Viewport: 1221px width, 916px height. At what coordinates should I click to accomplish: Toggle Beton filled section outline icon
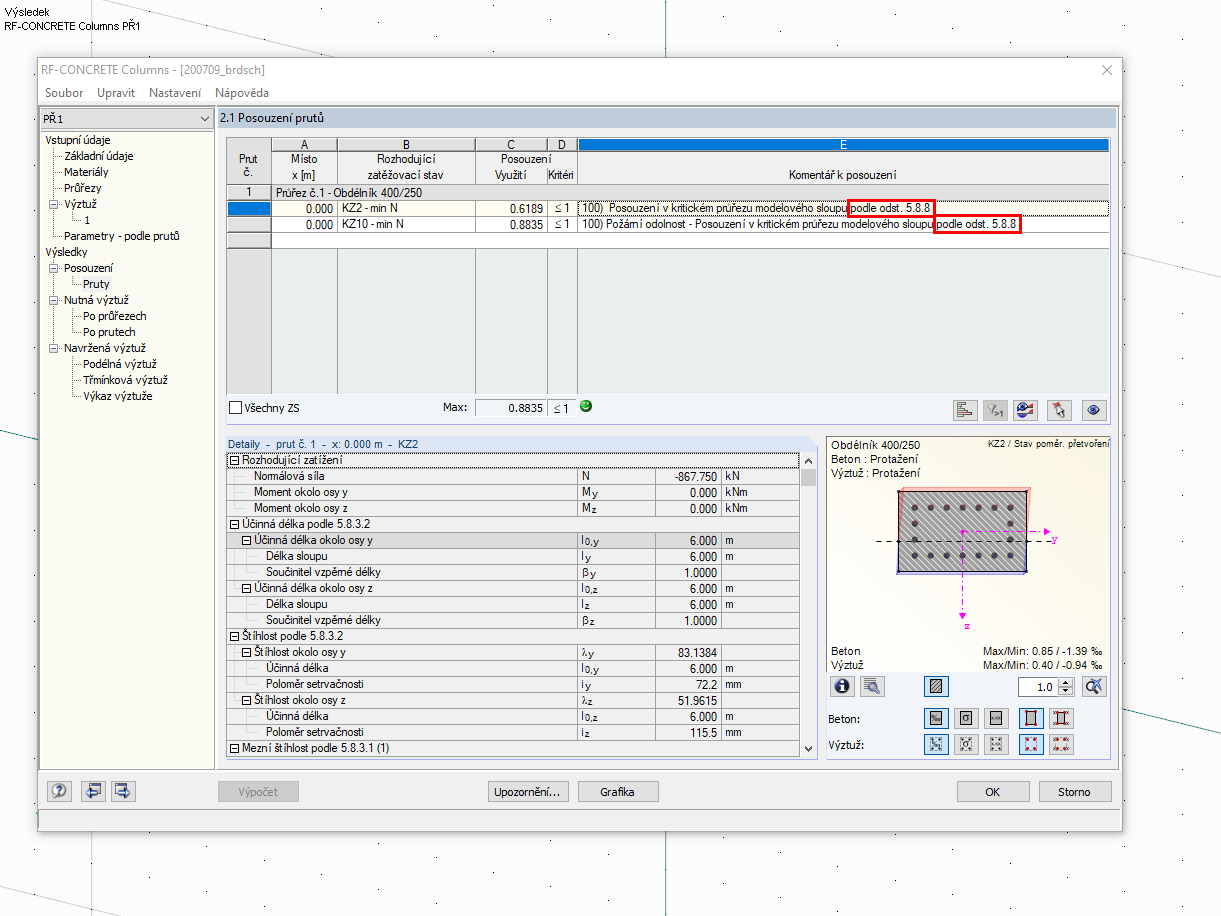coord(1031,718)
